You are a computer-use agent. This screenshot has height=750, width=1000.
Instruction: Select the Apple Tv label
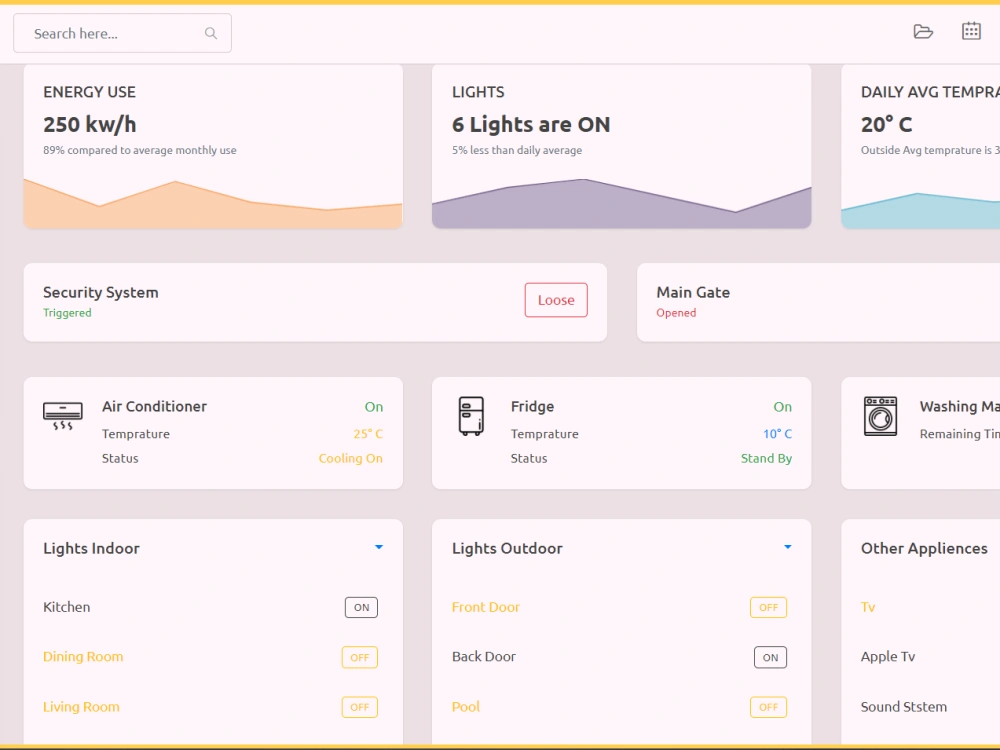point(888,657)
